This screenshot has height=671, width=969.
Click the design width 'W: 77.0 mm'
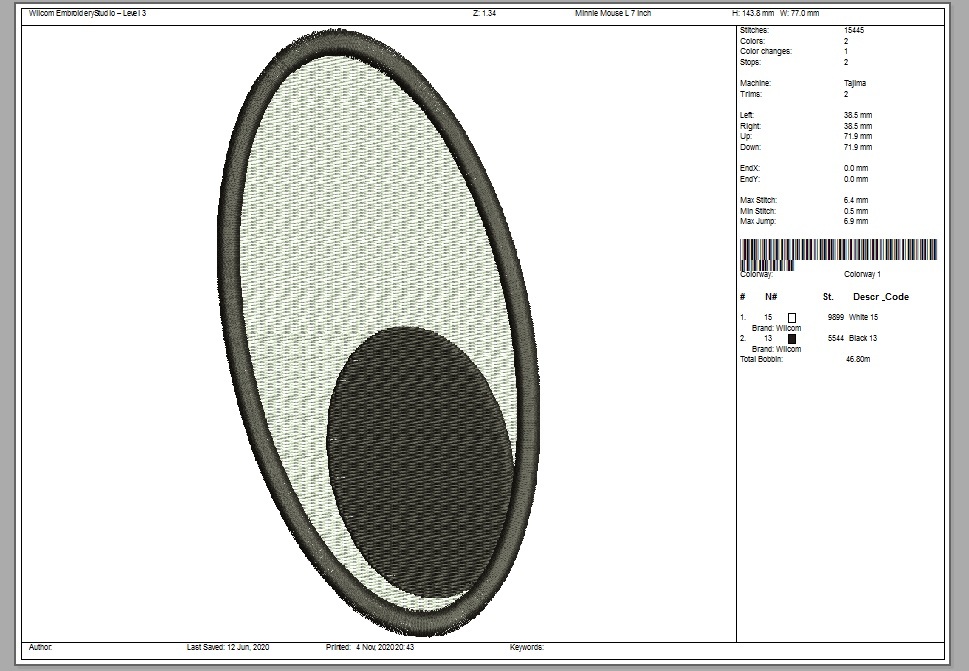[800, 13]
